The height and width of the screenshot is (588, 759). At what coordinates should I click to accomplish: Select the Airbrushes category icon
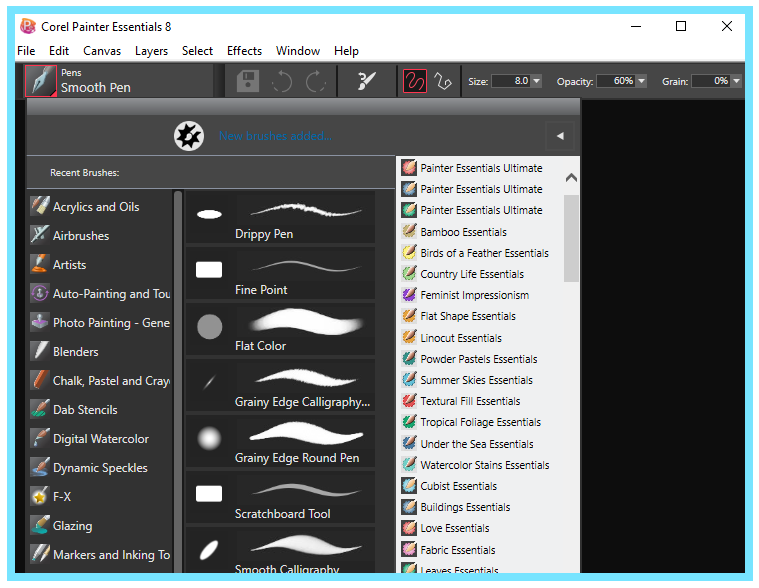[x=40, y=235]
